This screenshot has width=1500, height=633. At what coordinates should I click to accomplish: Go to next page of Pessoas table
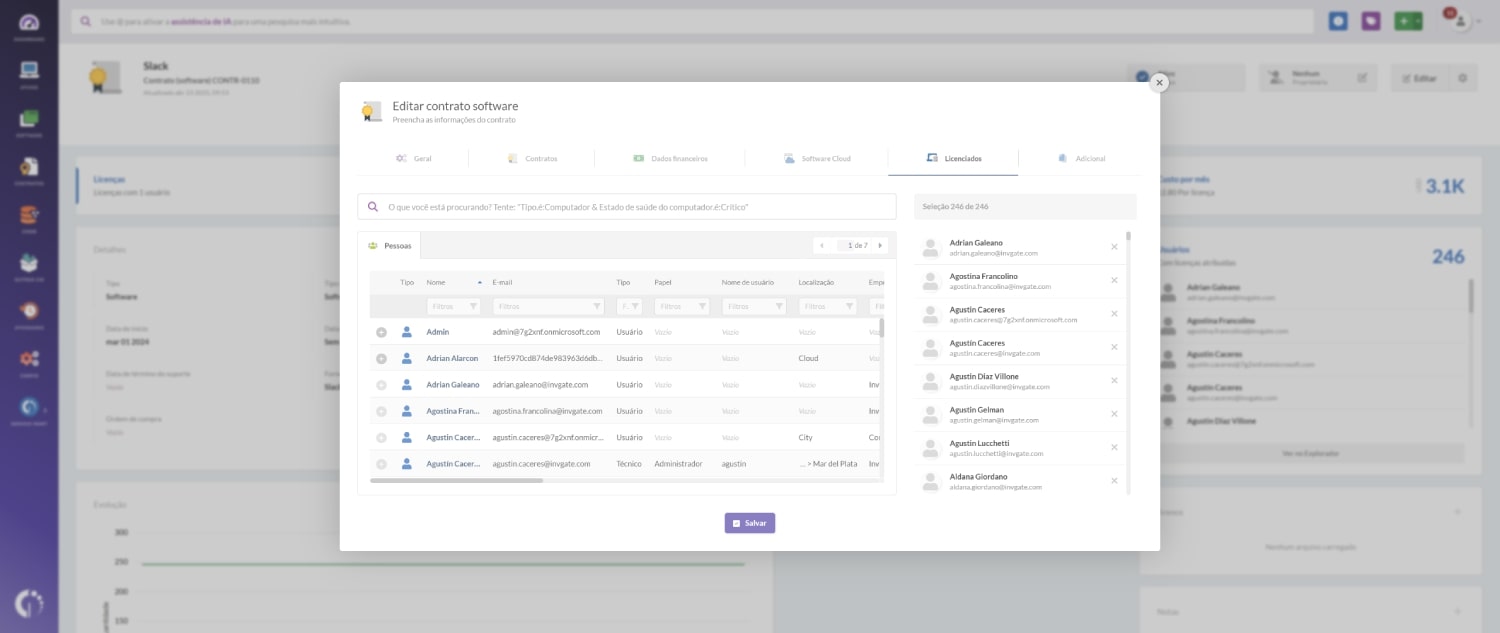(x=880, y=245)
